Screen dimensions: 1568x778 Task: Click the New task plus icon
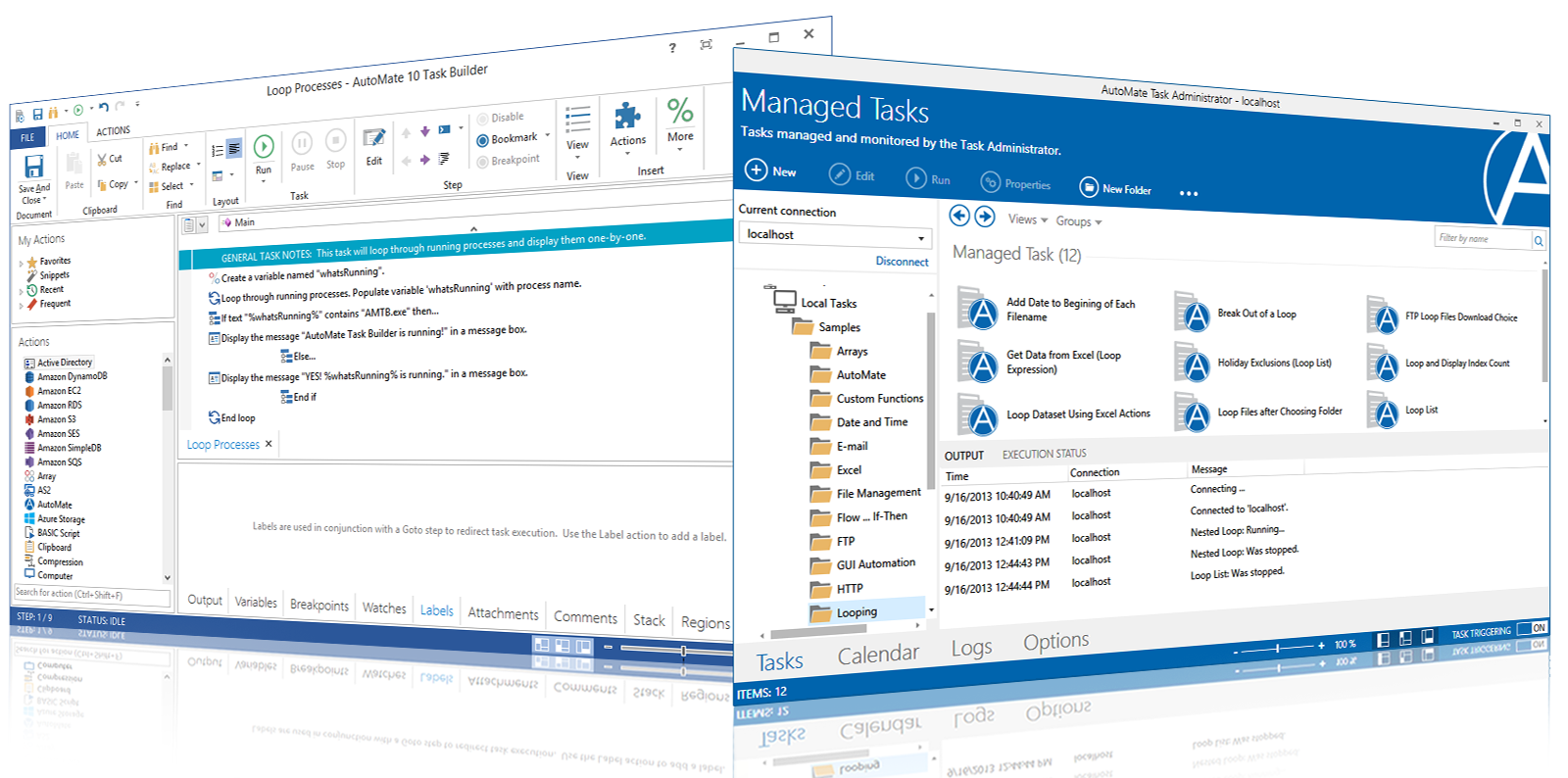click(x=757, y=170)
